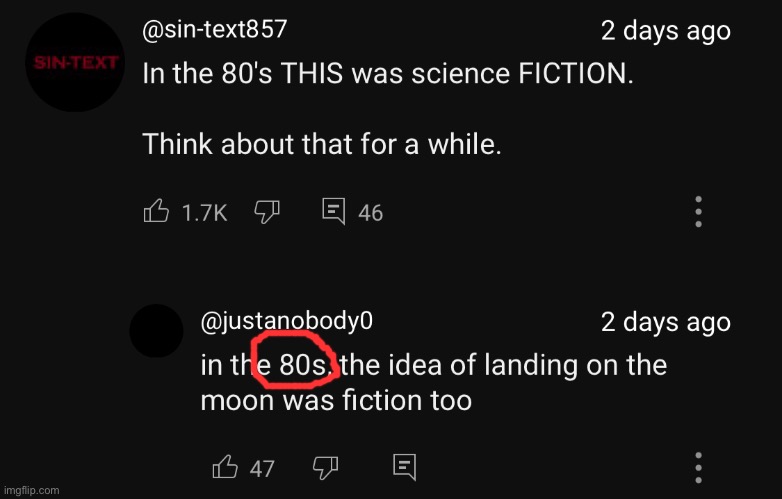The image size is (782, 499).
Task: Click reply's '2 days ago' timestamp
Action: 665,322
